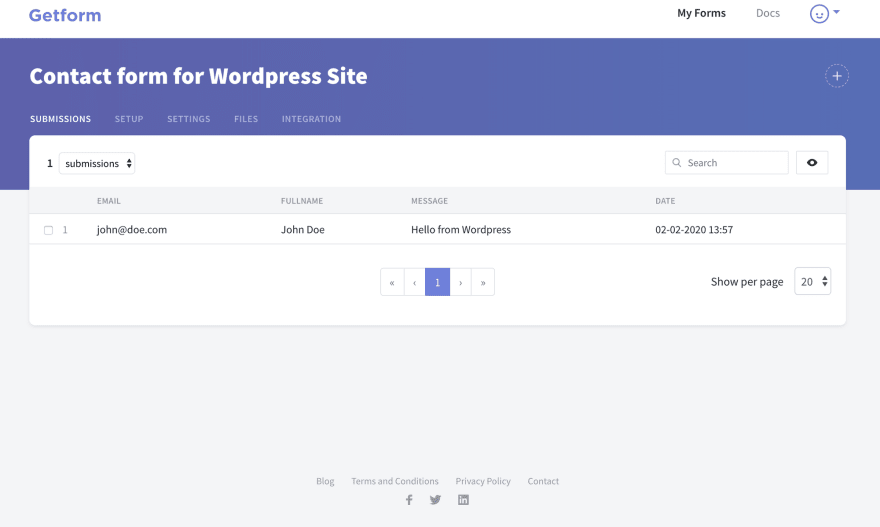
Task: Click the Hello from Wordpress message
Action: (x=461, y=230)
